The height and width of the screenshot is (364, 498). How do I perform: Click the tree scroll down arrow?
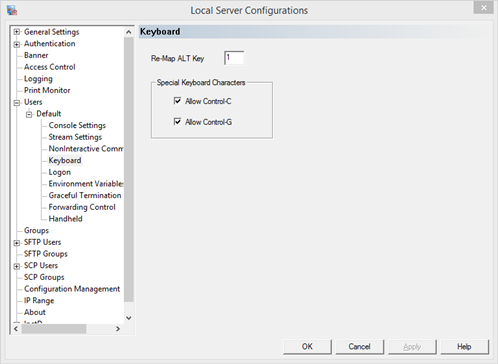click(x=129, y=318)
